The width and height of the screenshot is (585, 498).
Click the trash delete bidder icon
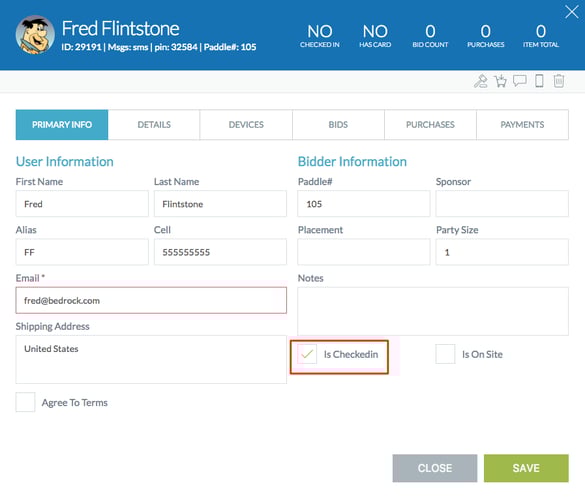pos(559,81)
